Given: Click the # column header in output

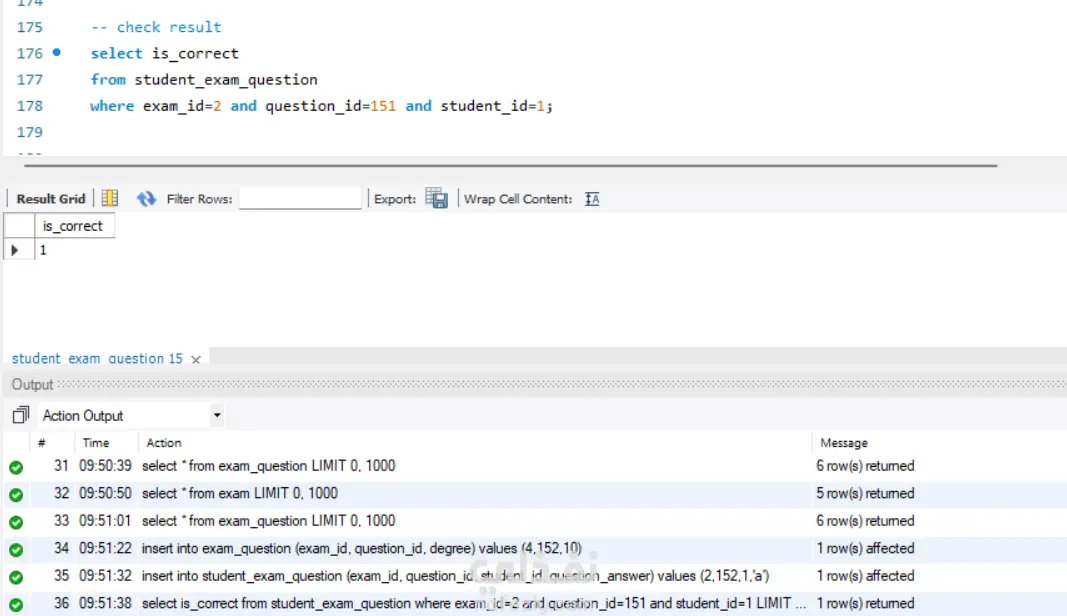Looking at the screenshot, I should (x=42, y=442).
